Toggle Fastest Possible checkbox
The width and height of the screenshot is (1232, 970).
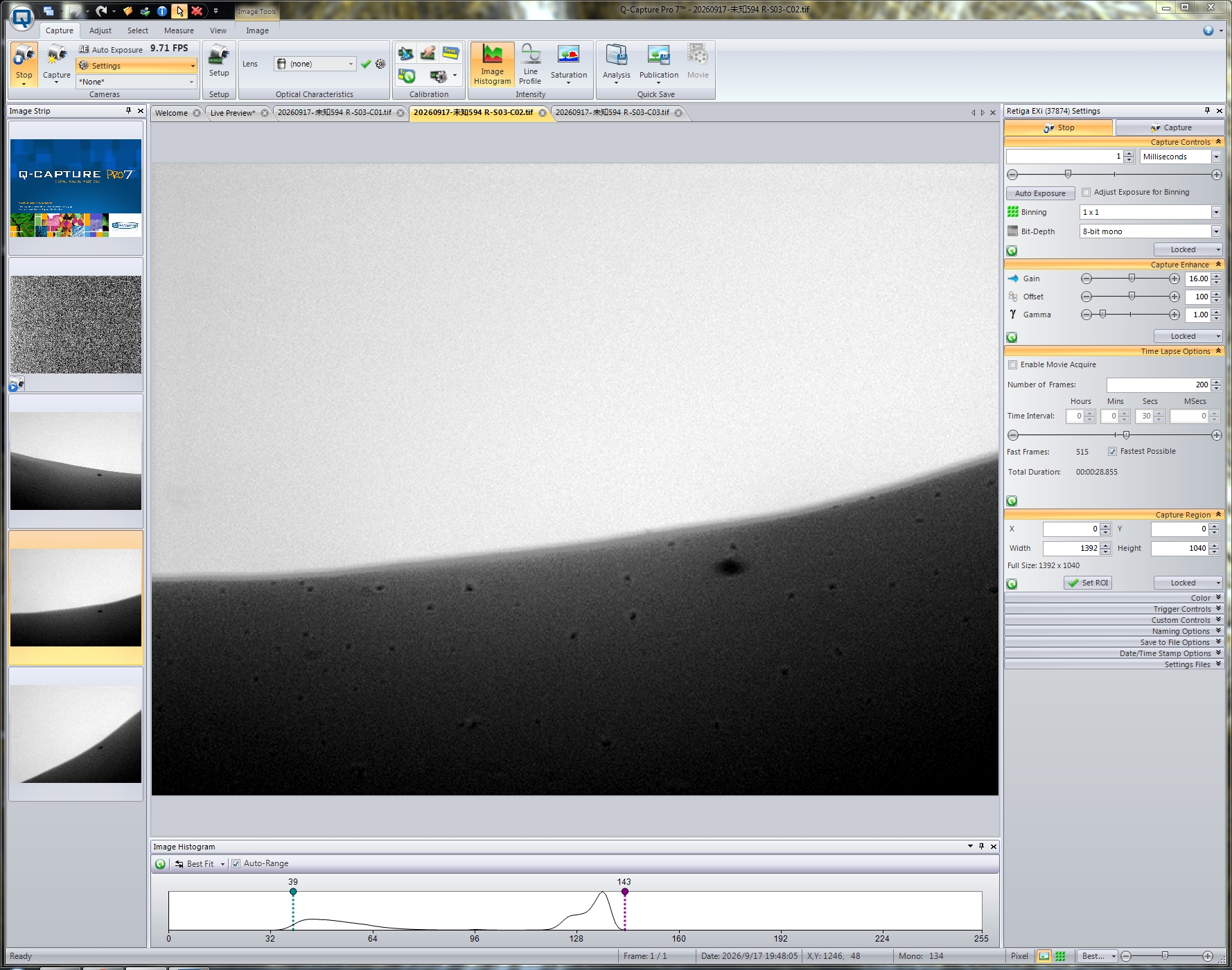coord(1112,452)
